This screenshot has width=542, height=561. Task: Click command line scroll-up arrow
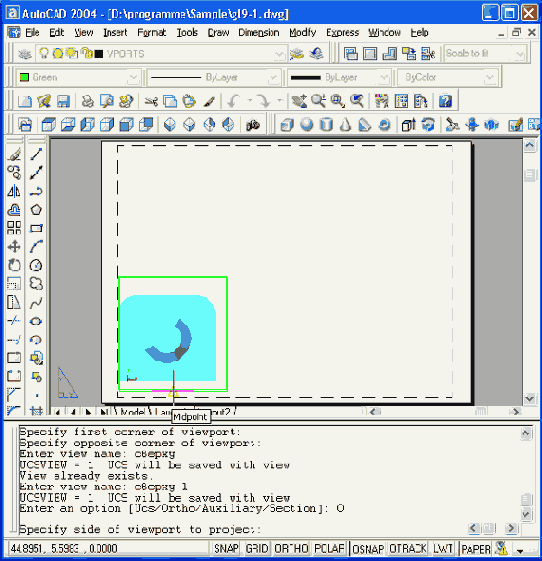(x=526, y=433)
